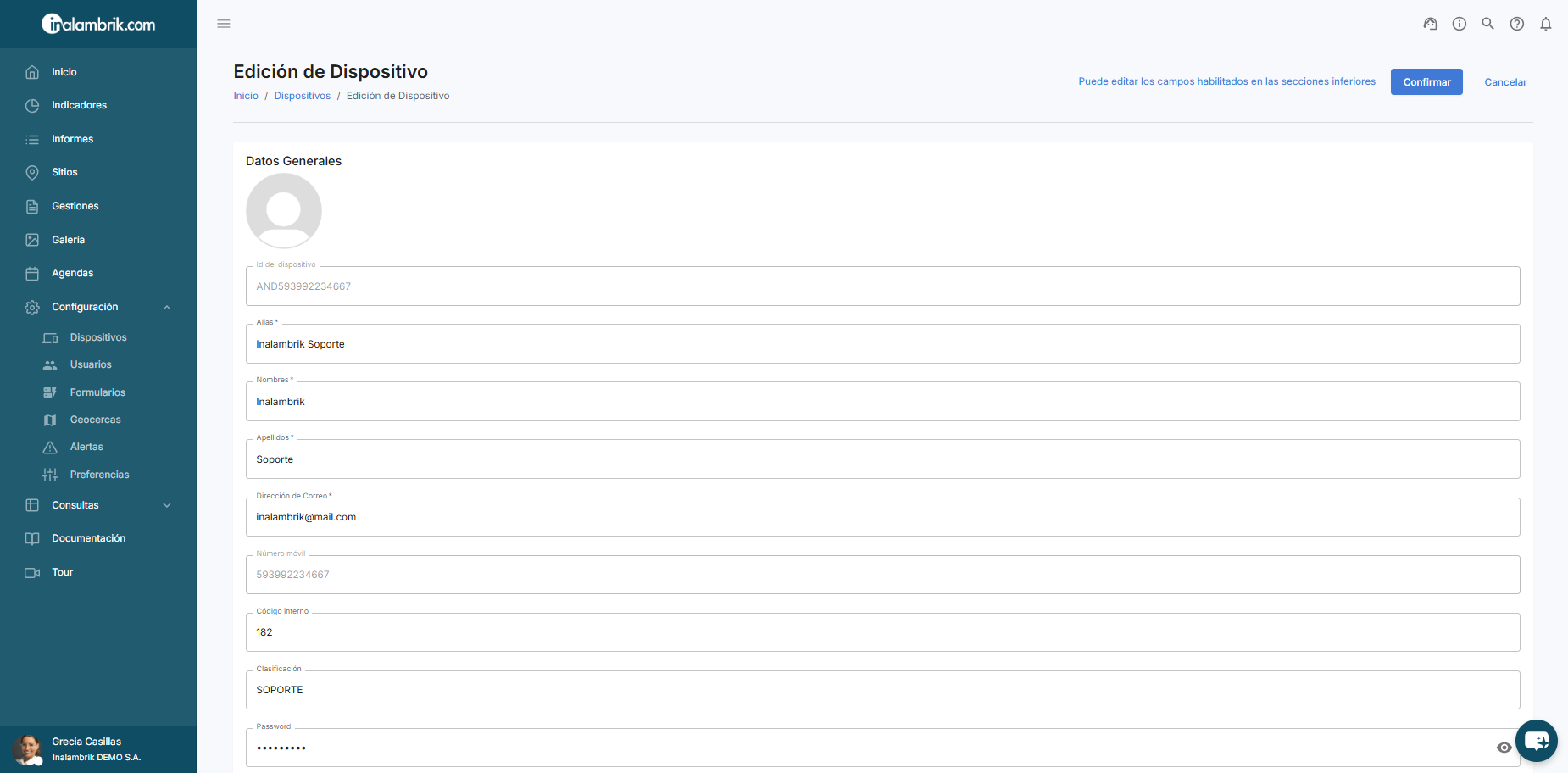Open Galería menu item

[68, 240]
